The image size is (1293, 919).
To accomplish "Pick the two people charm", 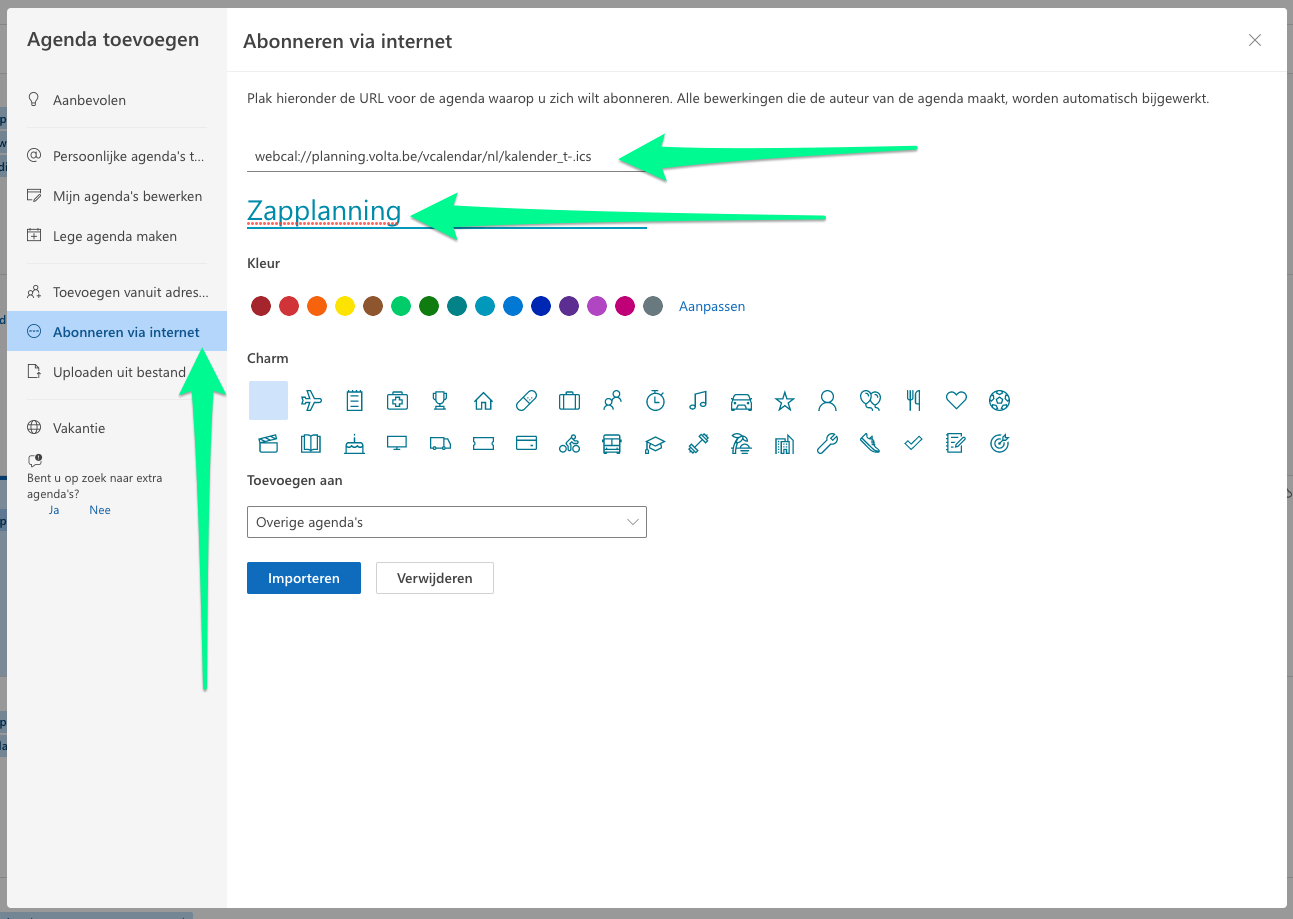I will [x=612, y=401].
